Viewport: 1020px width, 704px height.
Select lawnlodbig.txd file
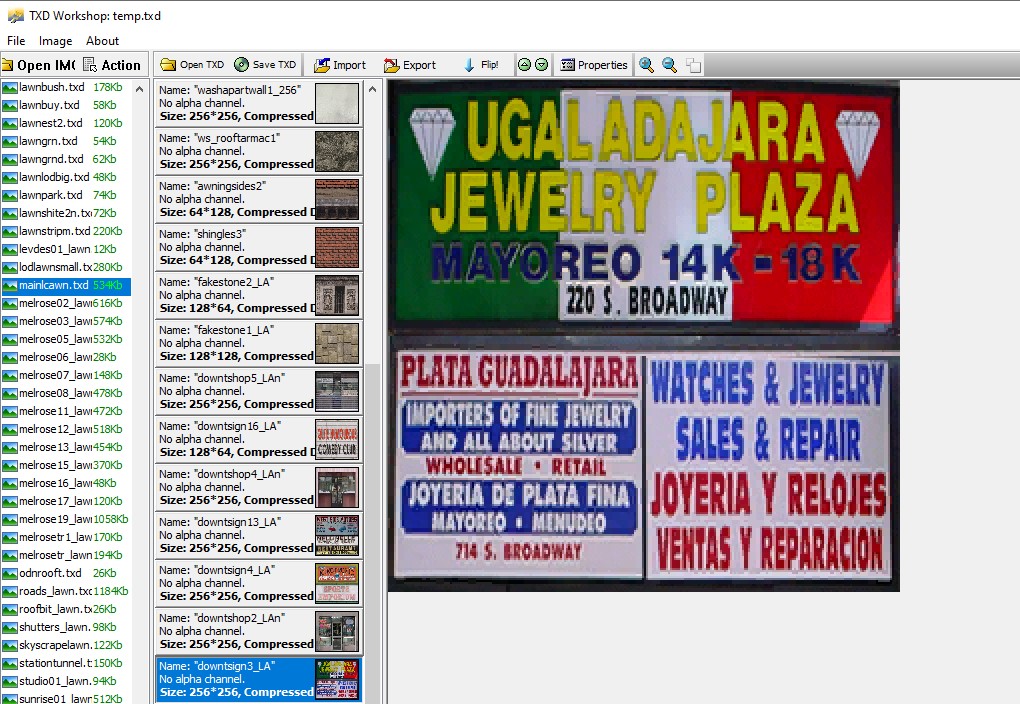[66, 177]
